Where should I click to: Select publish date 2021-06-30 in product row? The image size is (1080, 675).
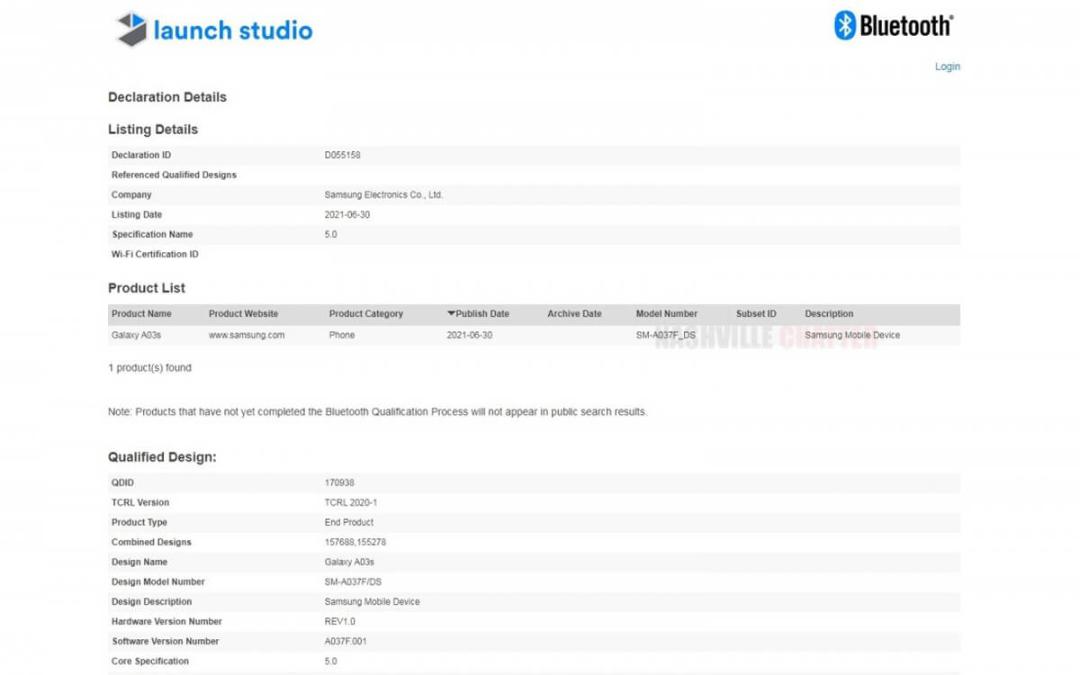coord(469,335)
